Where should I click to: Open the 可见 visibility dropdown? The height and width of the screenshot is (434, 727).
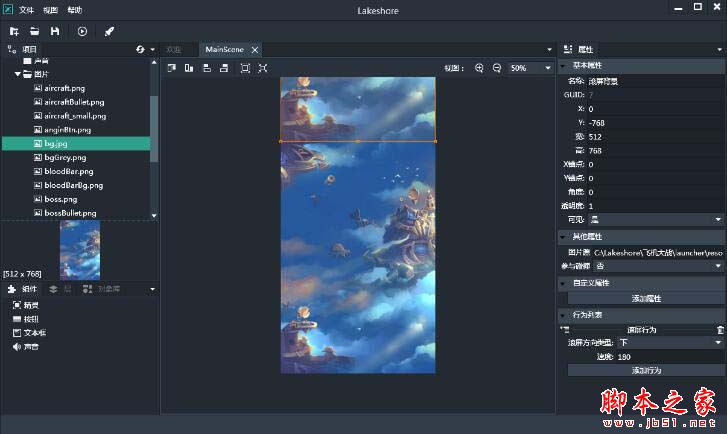656,220
